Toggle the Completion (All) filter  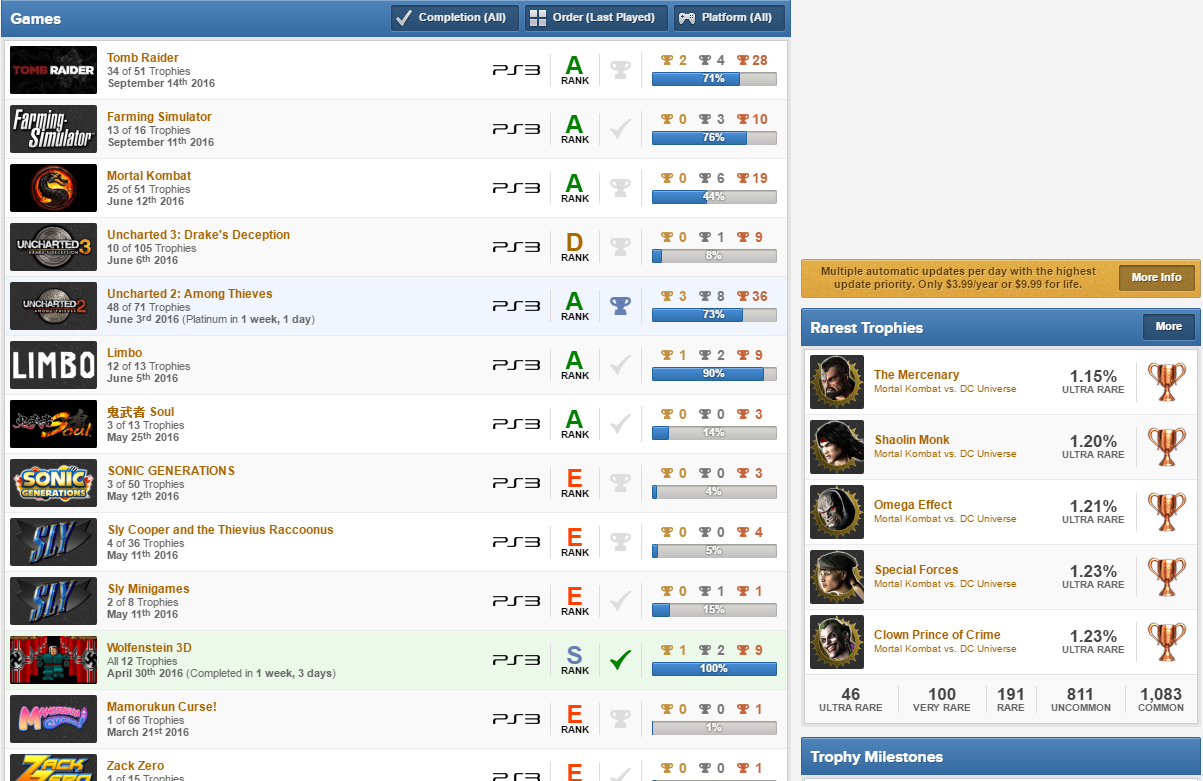454,17
